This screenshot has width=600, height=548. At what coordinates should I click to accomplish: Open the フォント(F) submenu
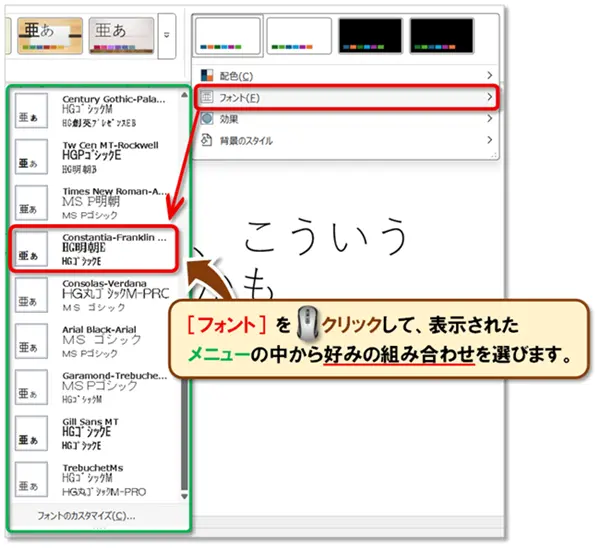pyautogui.click(x=346, y=98)
